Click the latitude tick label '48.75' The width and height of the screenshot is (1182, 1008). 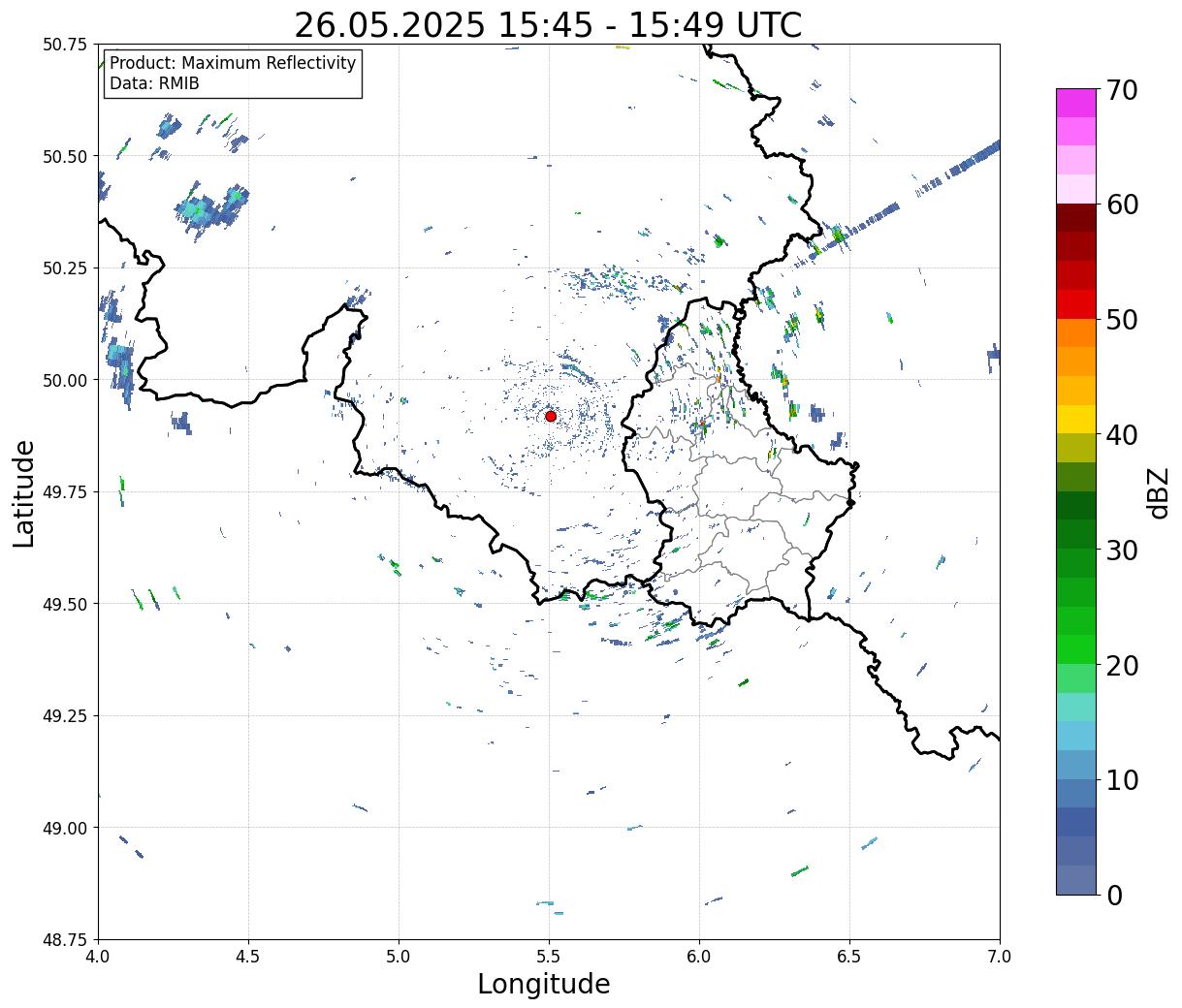pyautogui.click(x=64, y=940)
